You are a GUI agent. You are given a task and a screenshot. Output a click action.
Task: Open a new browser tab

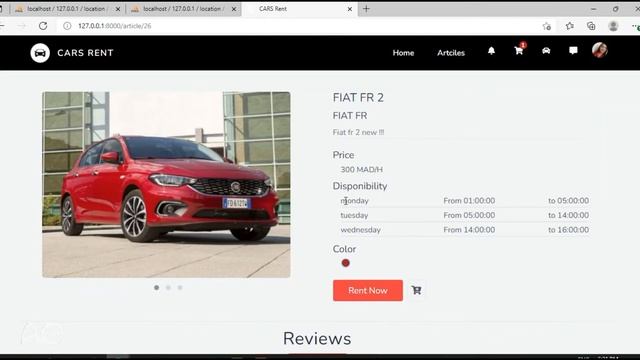(x=366, y=9)
